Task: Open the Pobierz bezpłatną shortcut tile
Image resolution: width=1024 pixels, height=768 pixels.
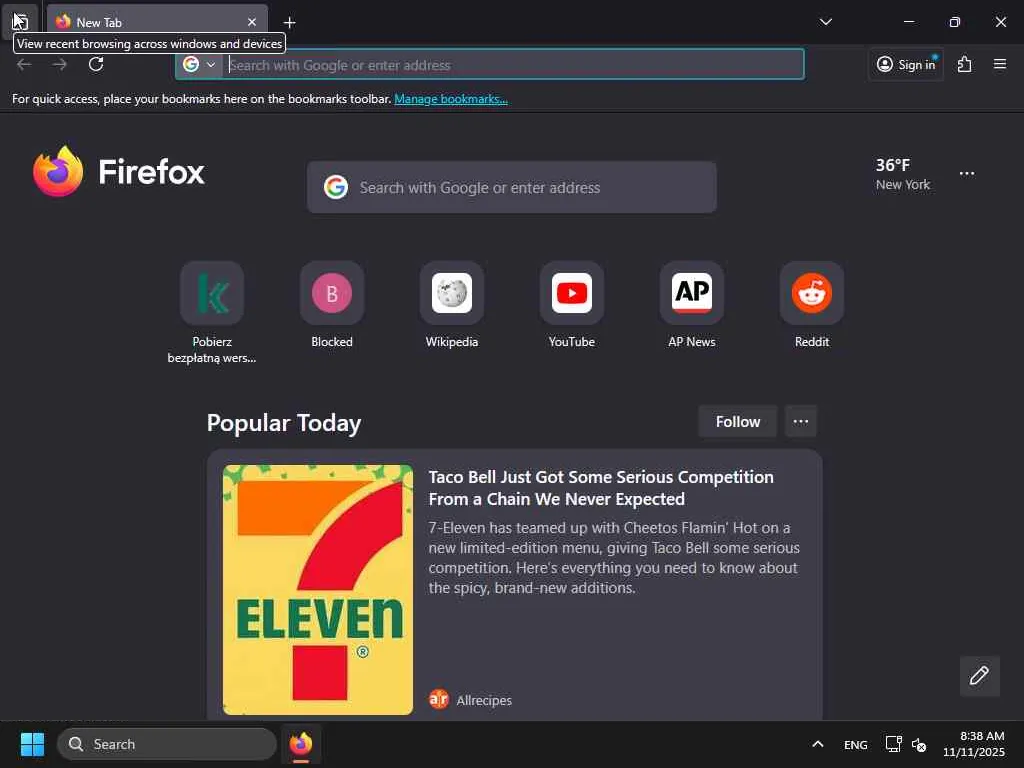Action: [x=212, y=312]
